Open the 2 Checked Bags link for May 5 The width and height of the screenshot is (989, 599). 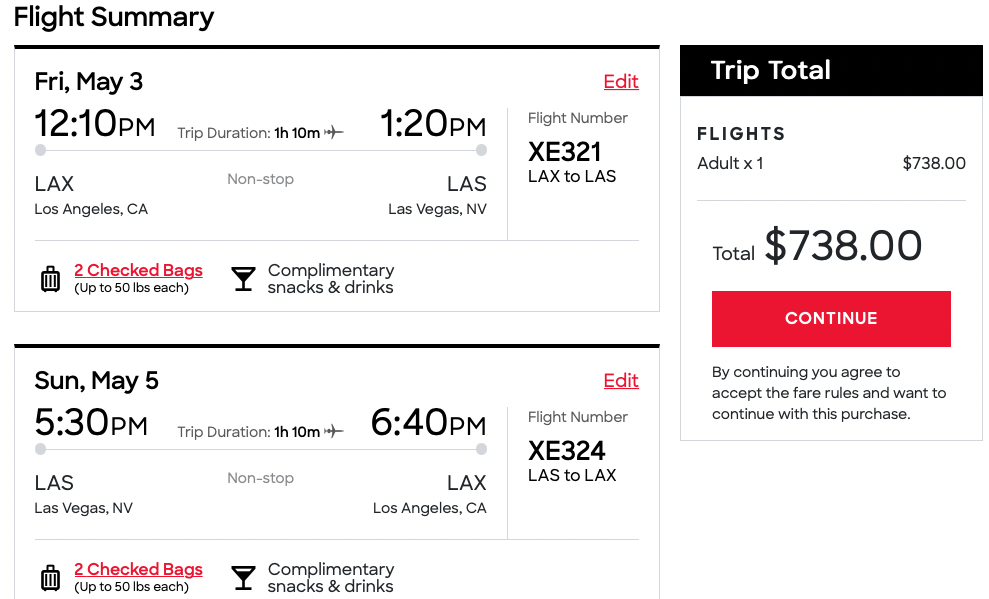[138, 569]
